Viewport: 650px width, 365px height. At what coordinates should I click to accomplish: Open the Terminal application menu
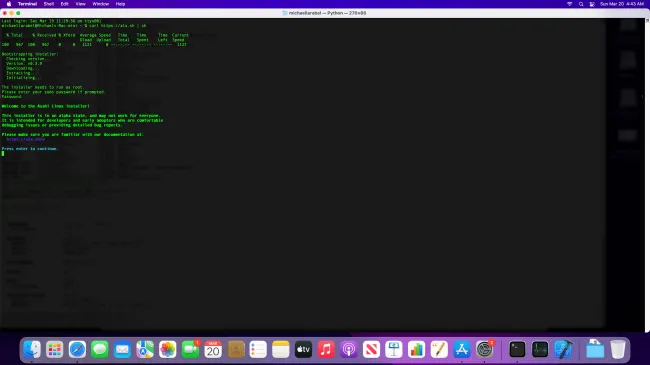point(27,4)
